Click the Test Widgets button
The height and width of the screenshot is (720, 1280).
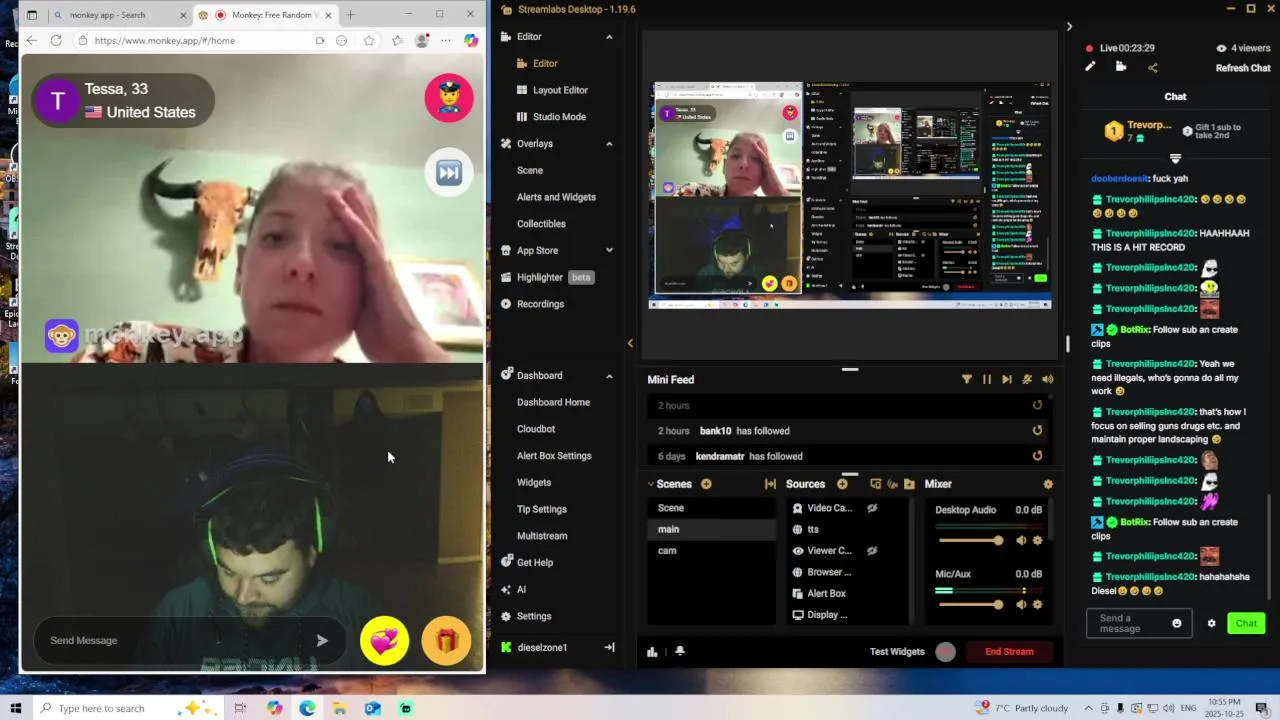[x=897, y=652]
